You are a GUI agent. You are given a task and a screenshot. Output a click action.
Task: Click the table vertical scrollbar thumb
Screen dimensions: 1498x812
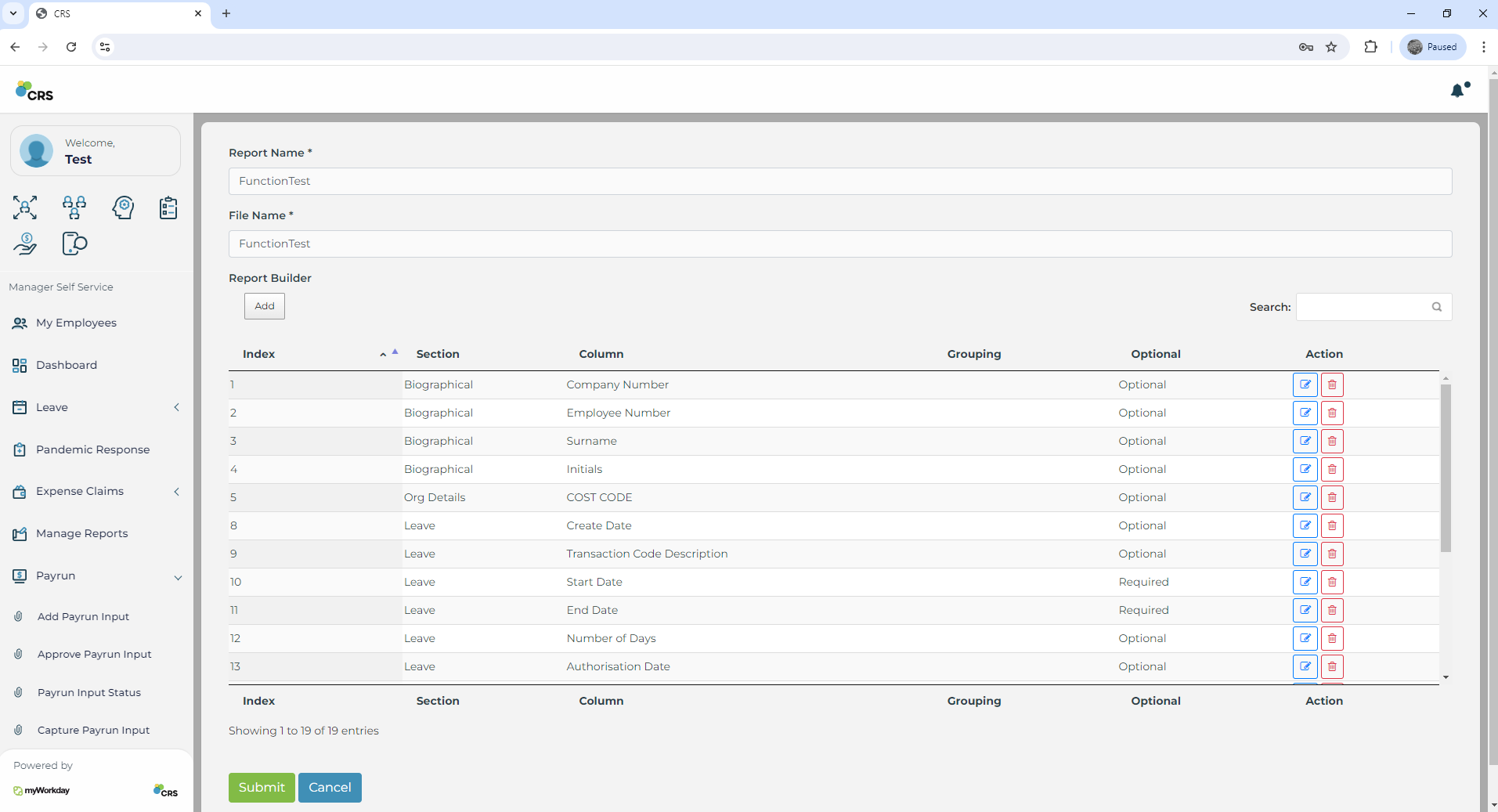tap(1446, 468)
